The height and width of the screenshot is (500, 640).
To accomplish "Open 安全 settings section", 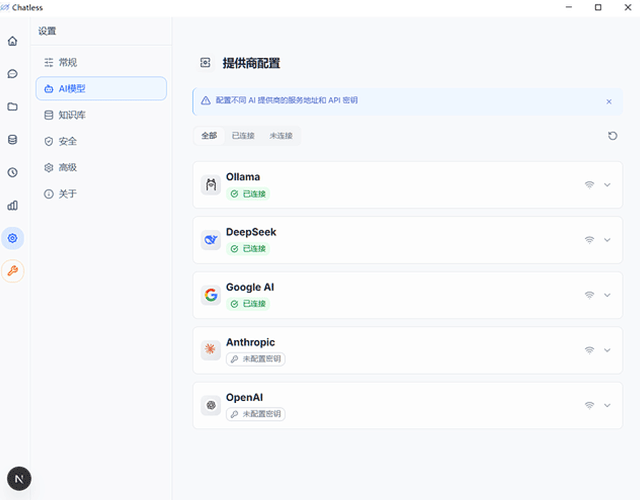I will [101, 141].
